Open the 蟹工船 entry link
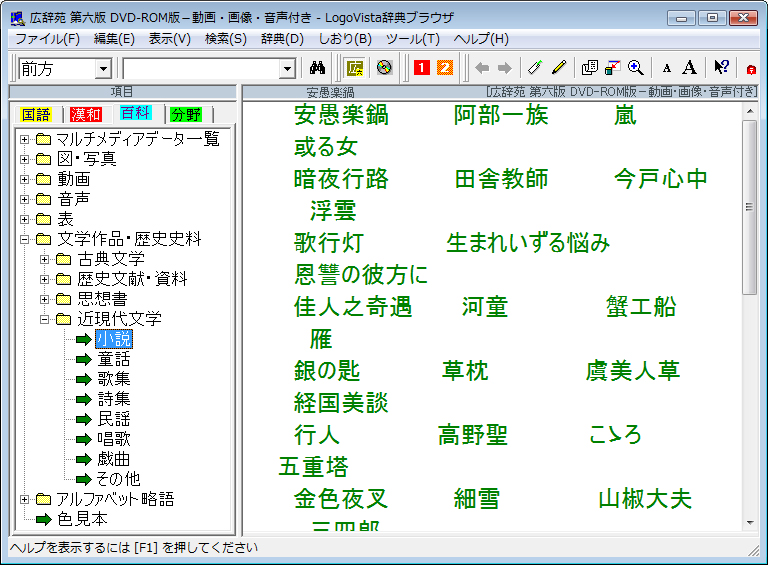This screenshot has height=565, width=768. pyautogui.click(x=641, y=307)
